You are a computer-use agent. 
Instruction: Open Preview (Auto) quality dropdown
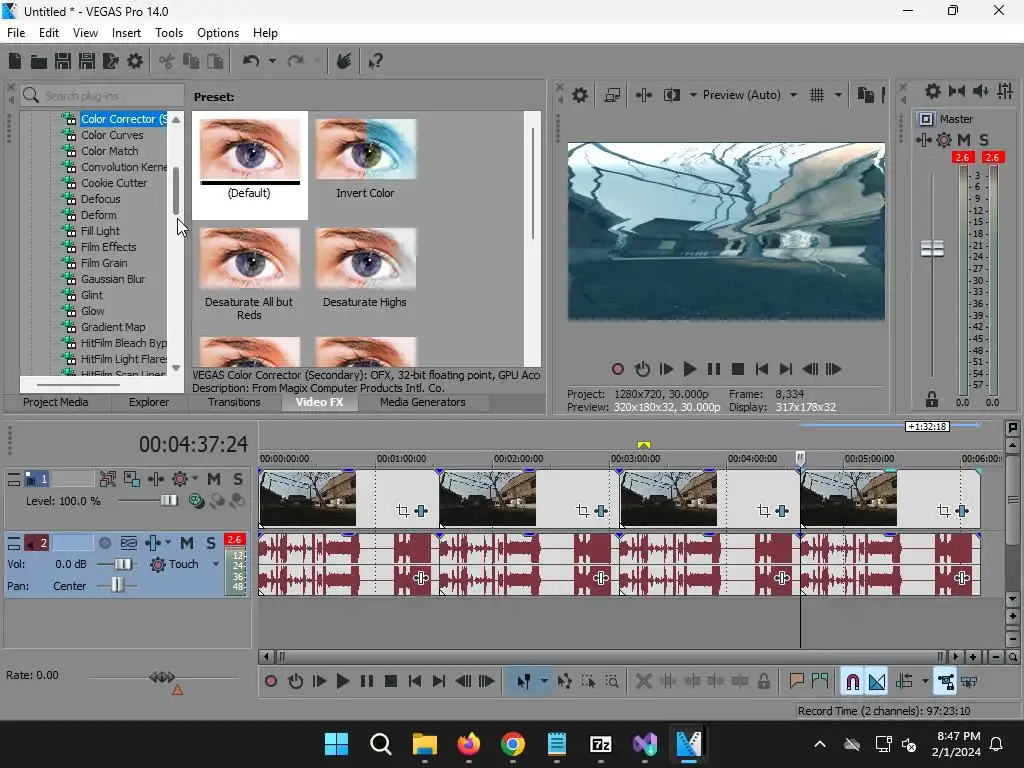click(793, 95)
